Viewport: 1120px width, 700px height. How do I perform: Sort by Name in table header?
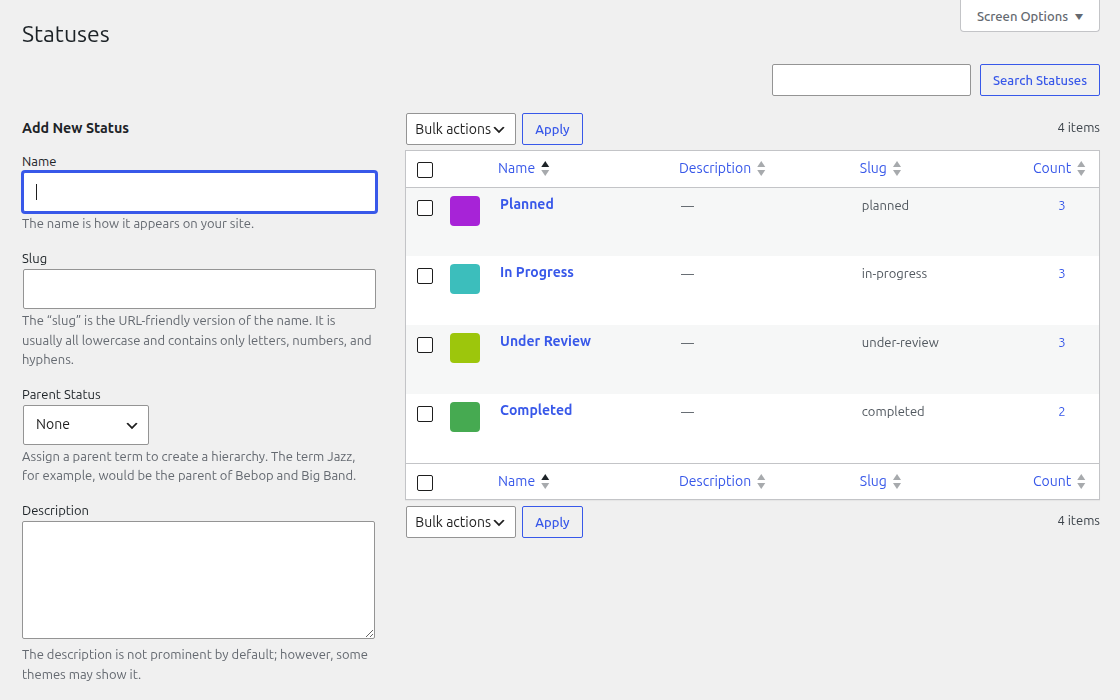coord(524,169)
